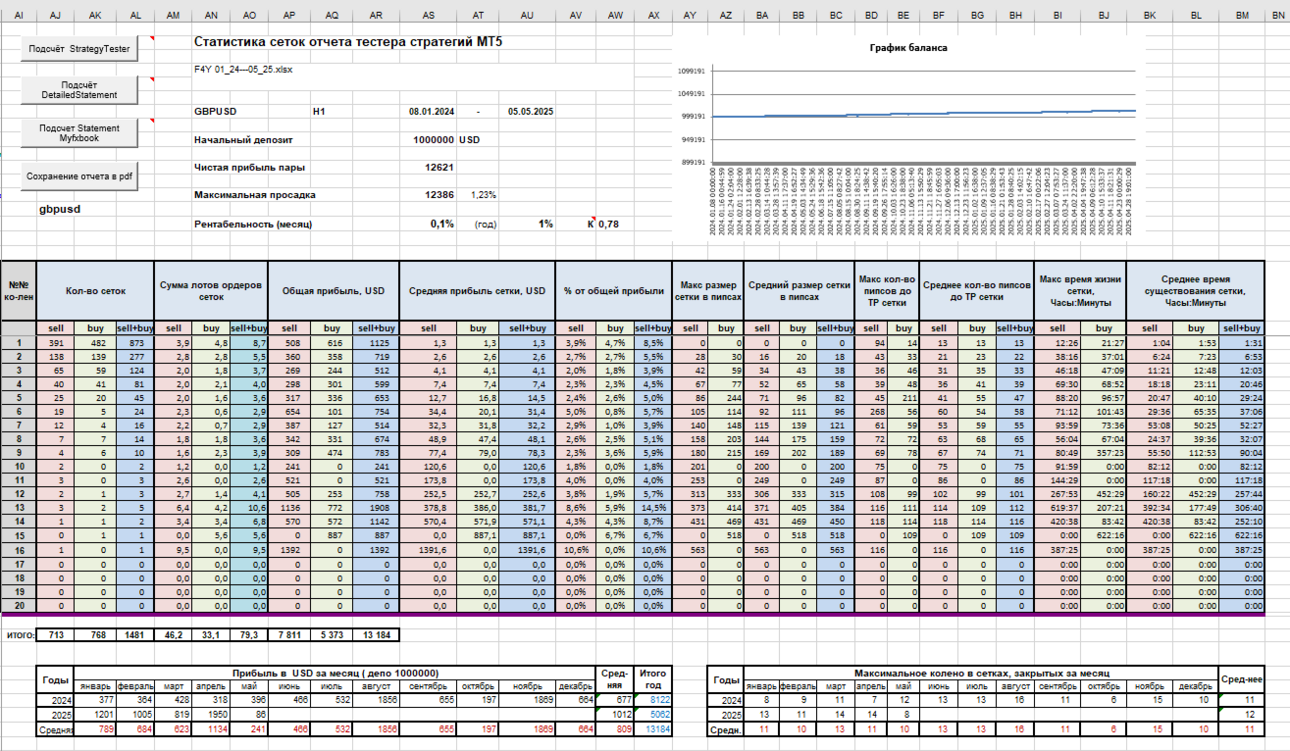Click the lowercase "gbpusd" cell
The width and height of the screenshot is (1290, 751).
coord(60,209)
